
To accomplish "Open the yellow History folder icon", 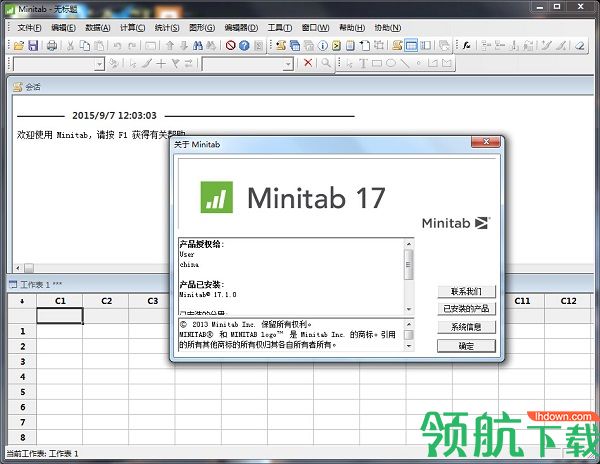I will [336, 46].
